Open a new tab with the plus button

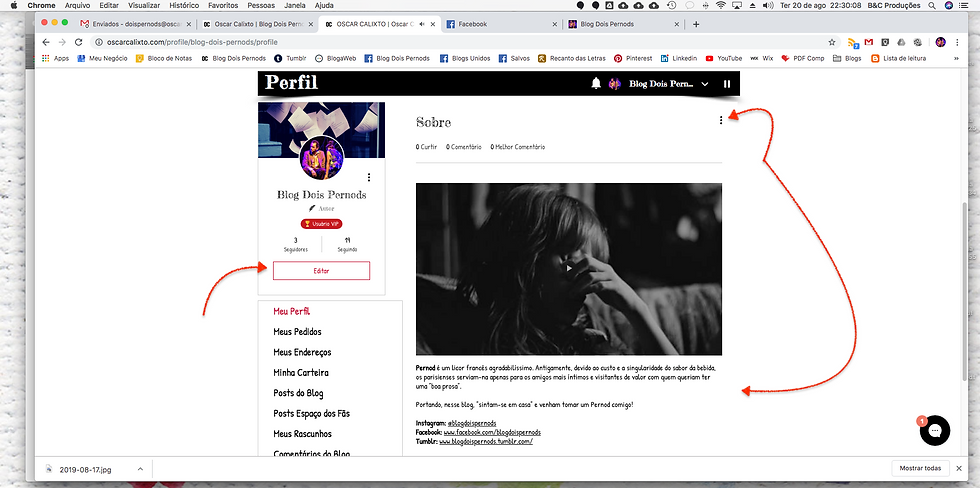[696, 24]
